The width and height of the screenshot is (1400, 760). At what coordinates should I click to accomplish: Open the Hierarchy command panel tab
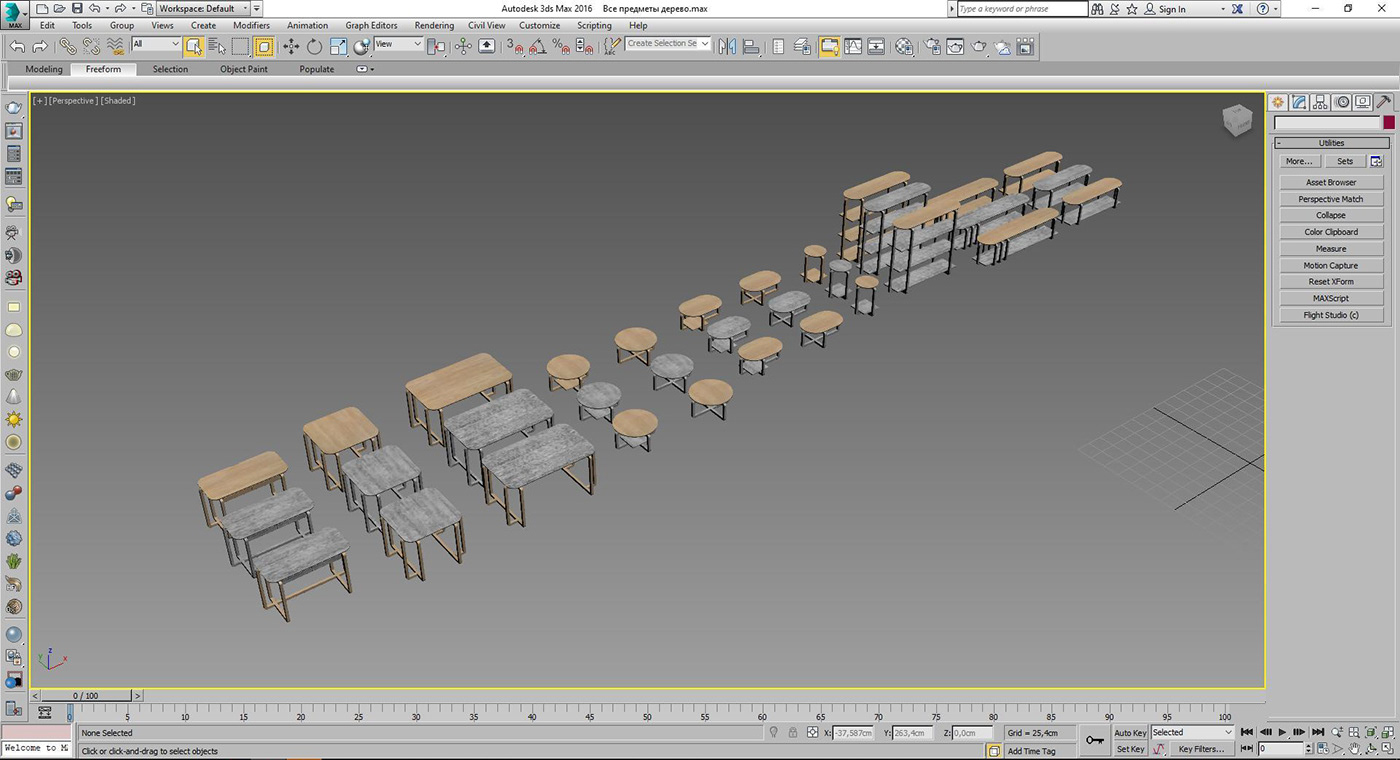point(1320,102)
